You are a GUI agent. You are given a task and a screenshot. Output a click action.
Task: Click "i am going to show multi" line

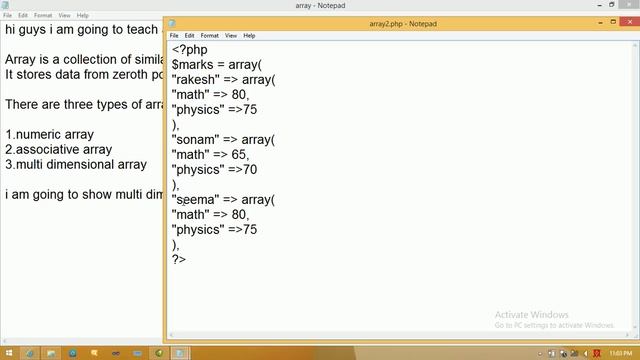pos(83,194)
